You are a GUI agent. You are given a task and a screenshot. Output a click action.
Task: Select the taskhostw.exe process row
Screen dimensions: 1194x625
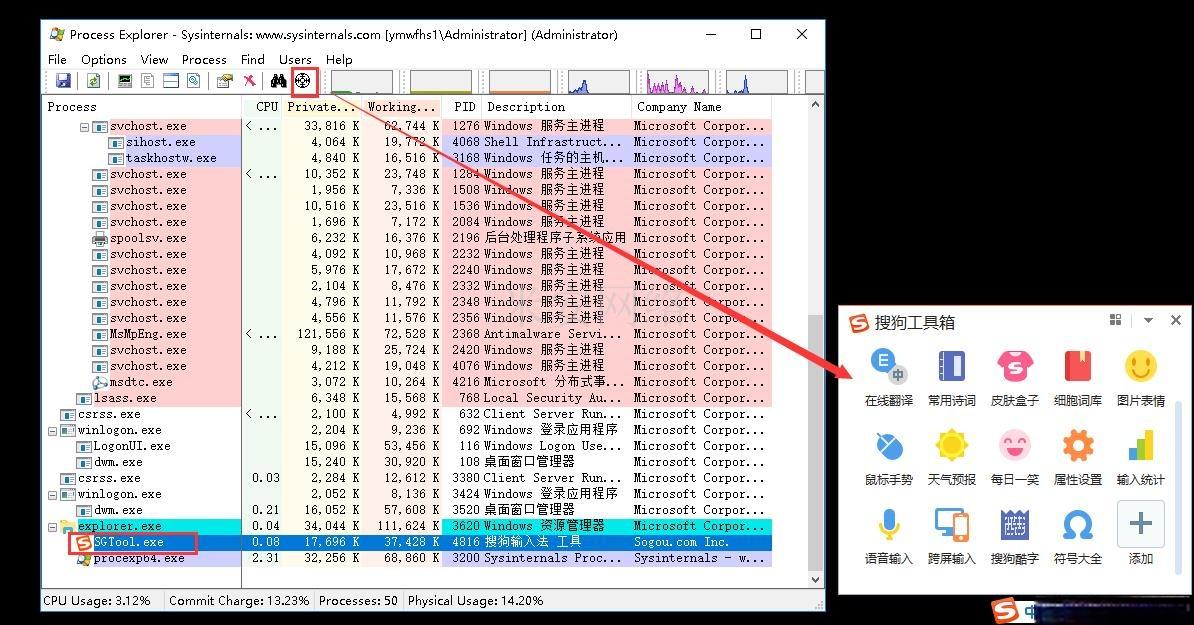(x=407, y=158)
